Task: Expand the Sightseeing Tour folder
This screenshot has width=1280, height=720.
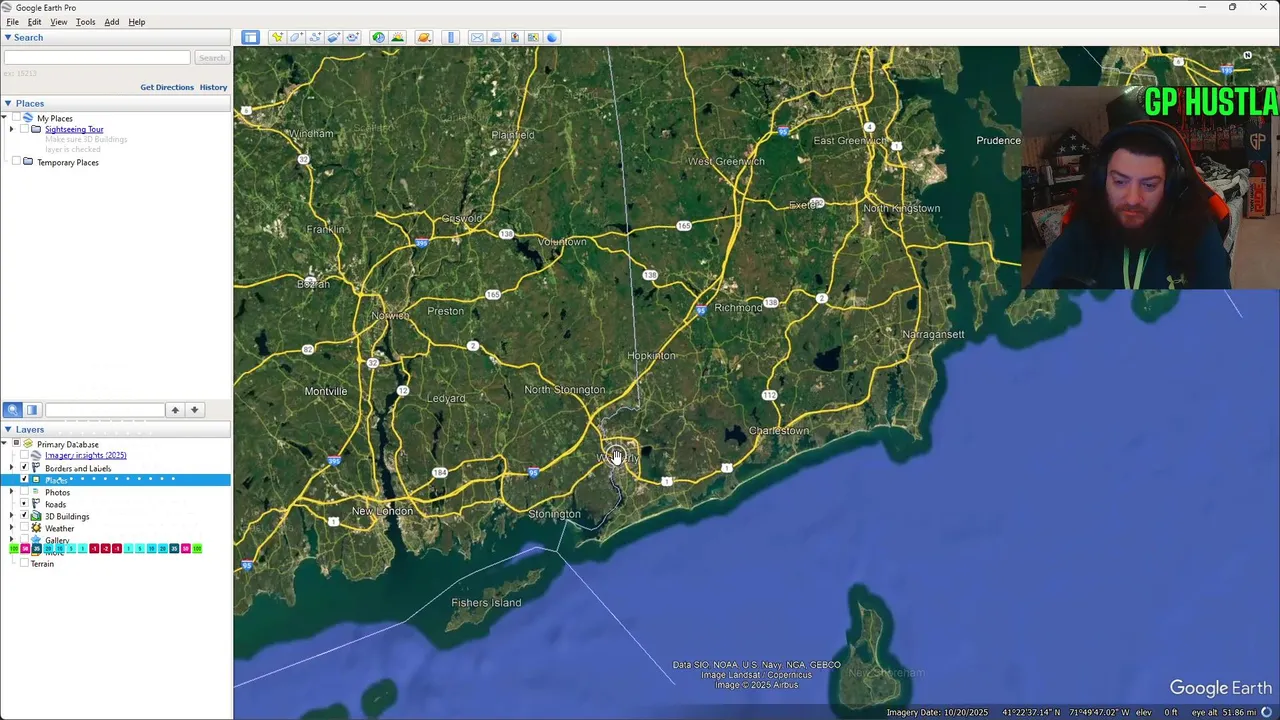Action: tap(12, 129)
